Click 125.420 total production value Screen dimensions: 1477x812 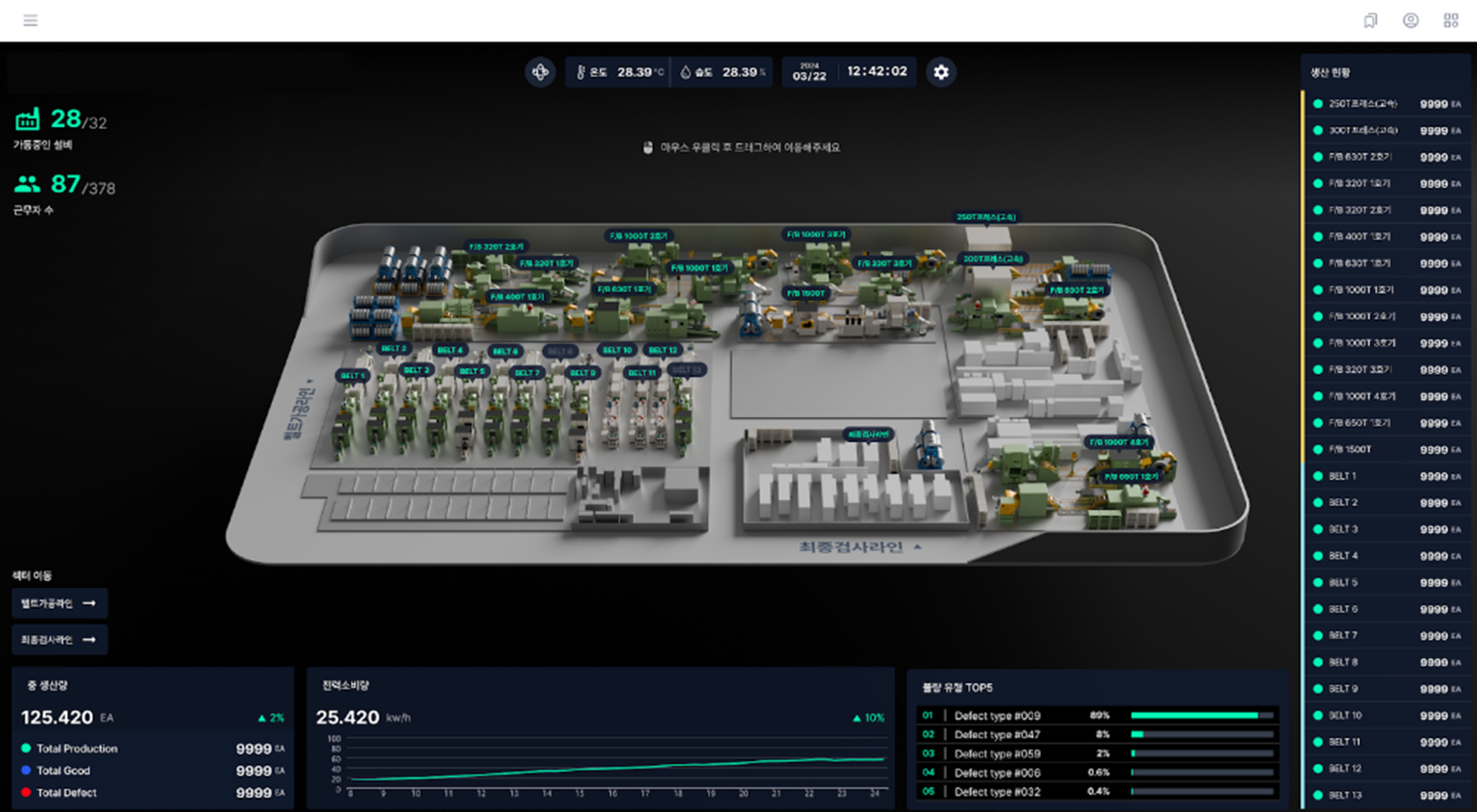[x=57, y=717]
